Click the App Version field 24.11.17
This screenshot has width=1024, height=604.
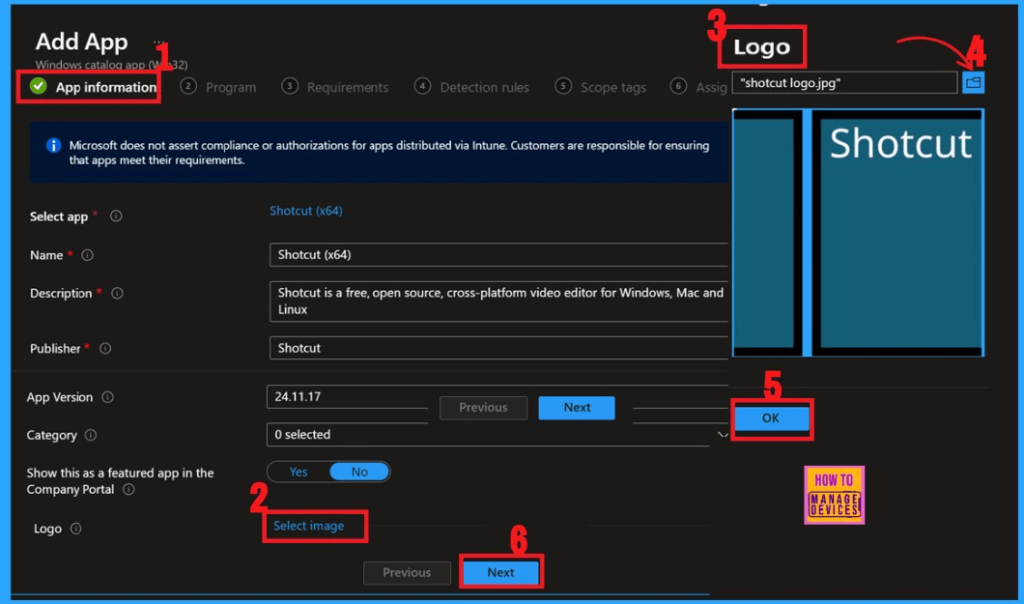coord(347,396)
